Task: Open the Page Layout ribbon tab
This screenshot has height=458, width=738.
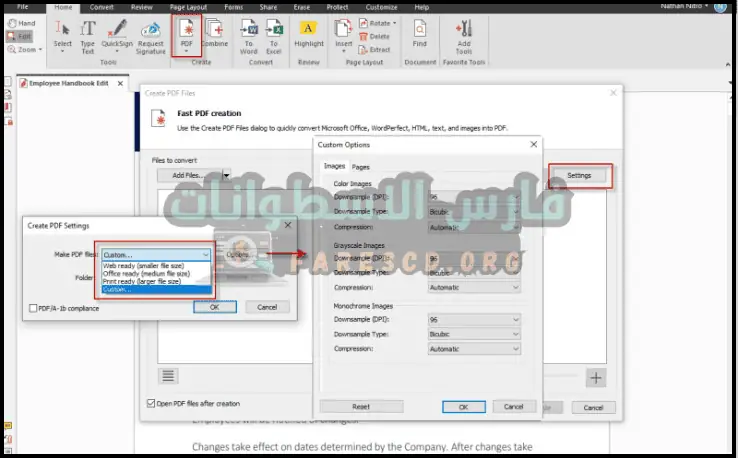Action: coord(189,6)
